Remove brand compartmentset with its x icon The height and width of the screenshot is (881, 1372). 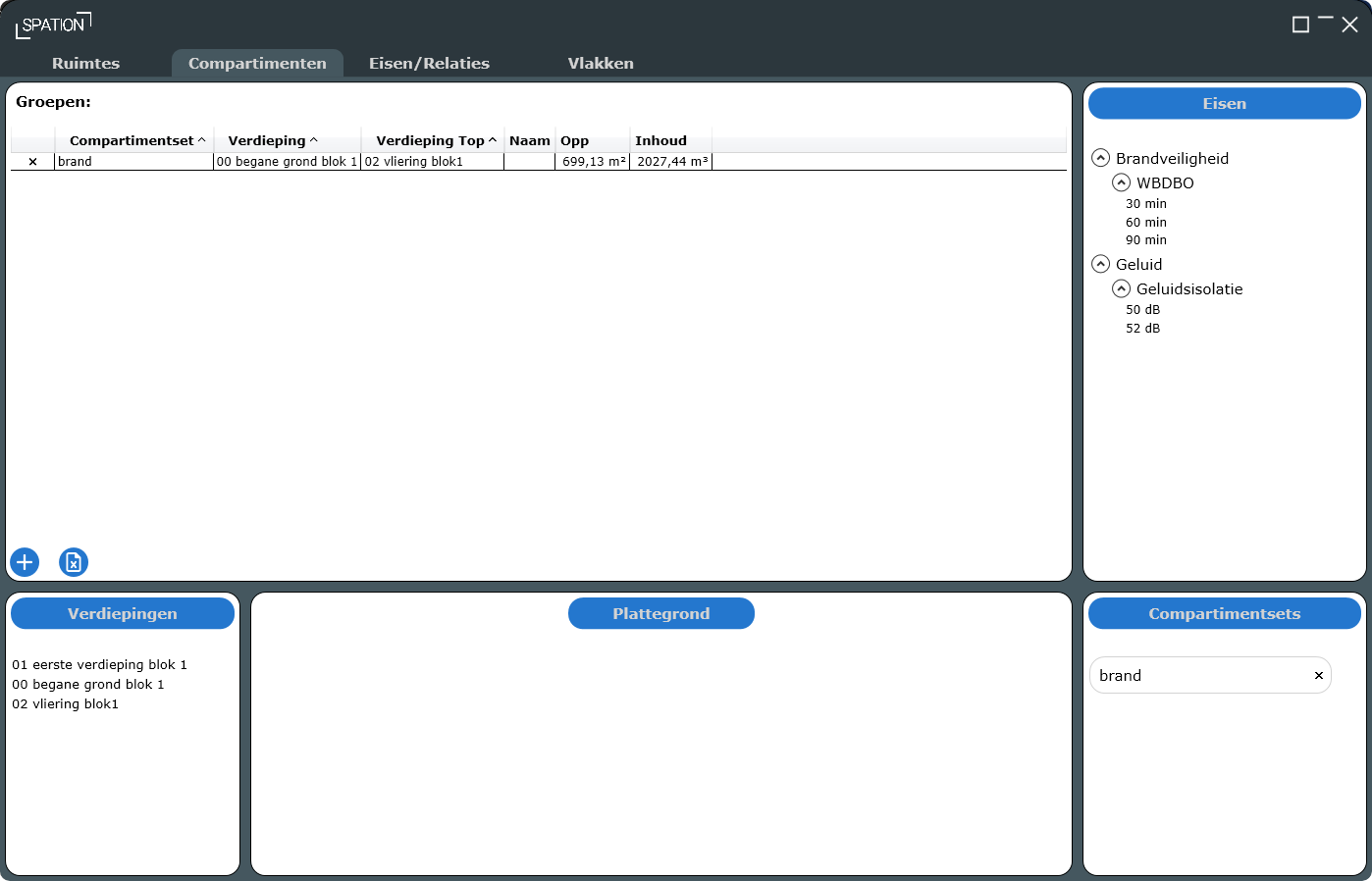click(x=1319, y=675)
